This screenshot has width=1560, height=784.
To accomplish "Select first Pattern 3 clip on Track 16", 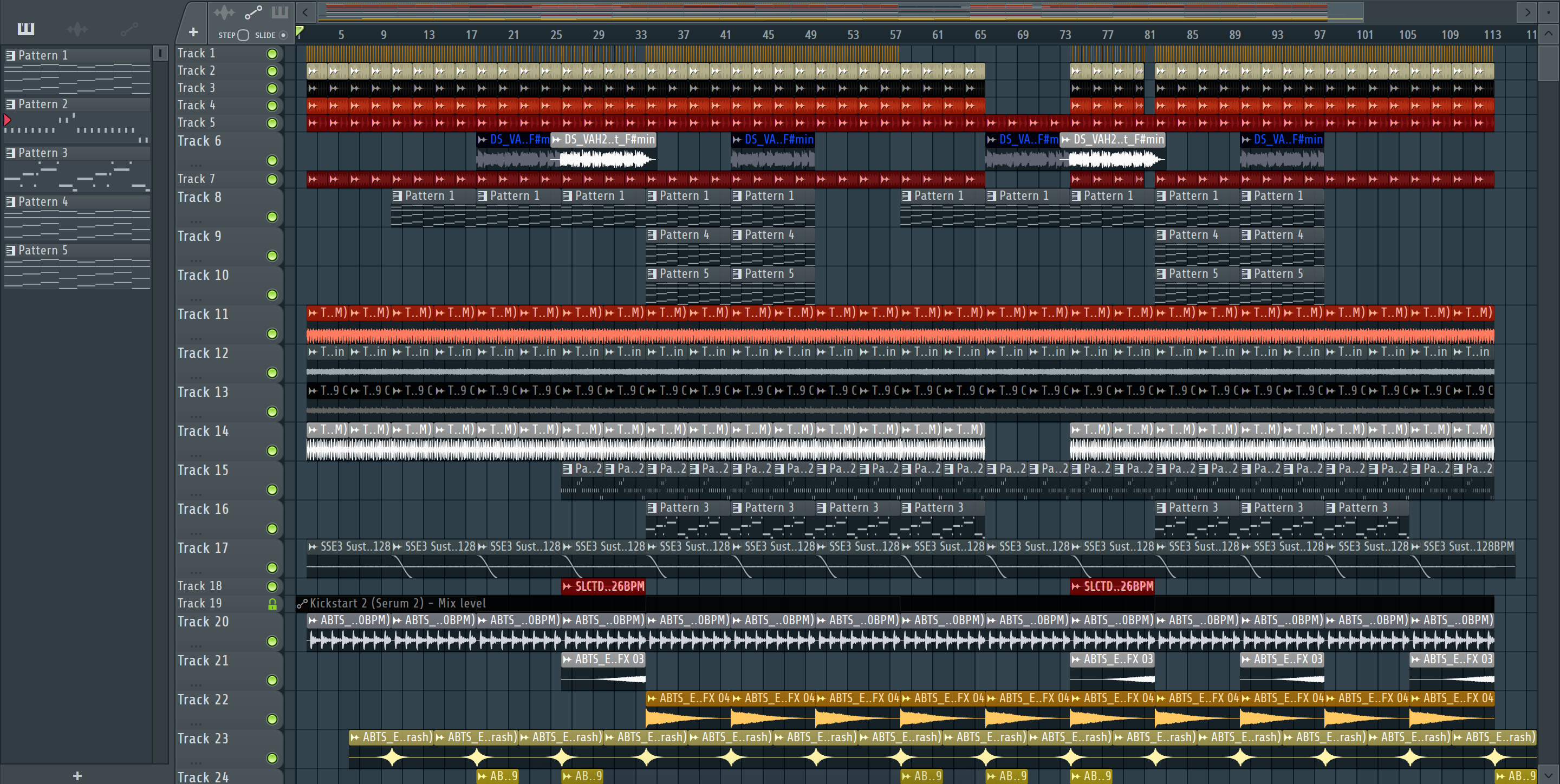I will [688, 519].
